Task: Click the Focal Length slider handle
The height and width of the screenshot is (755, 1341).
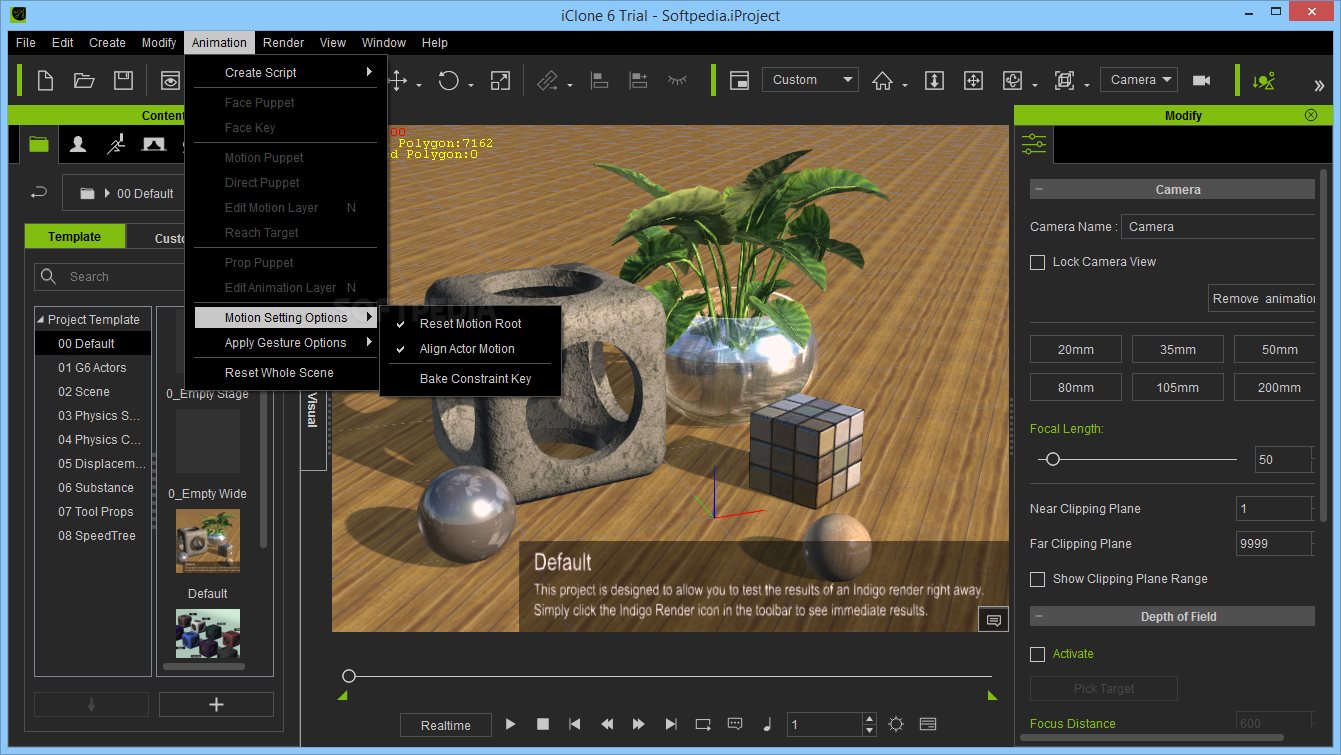Action: click(x=1052, y=459)
